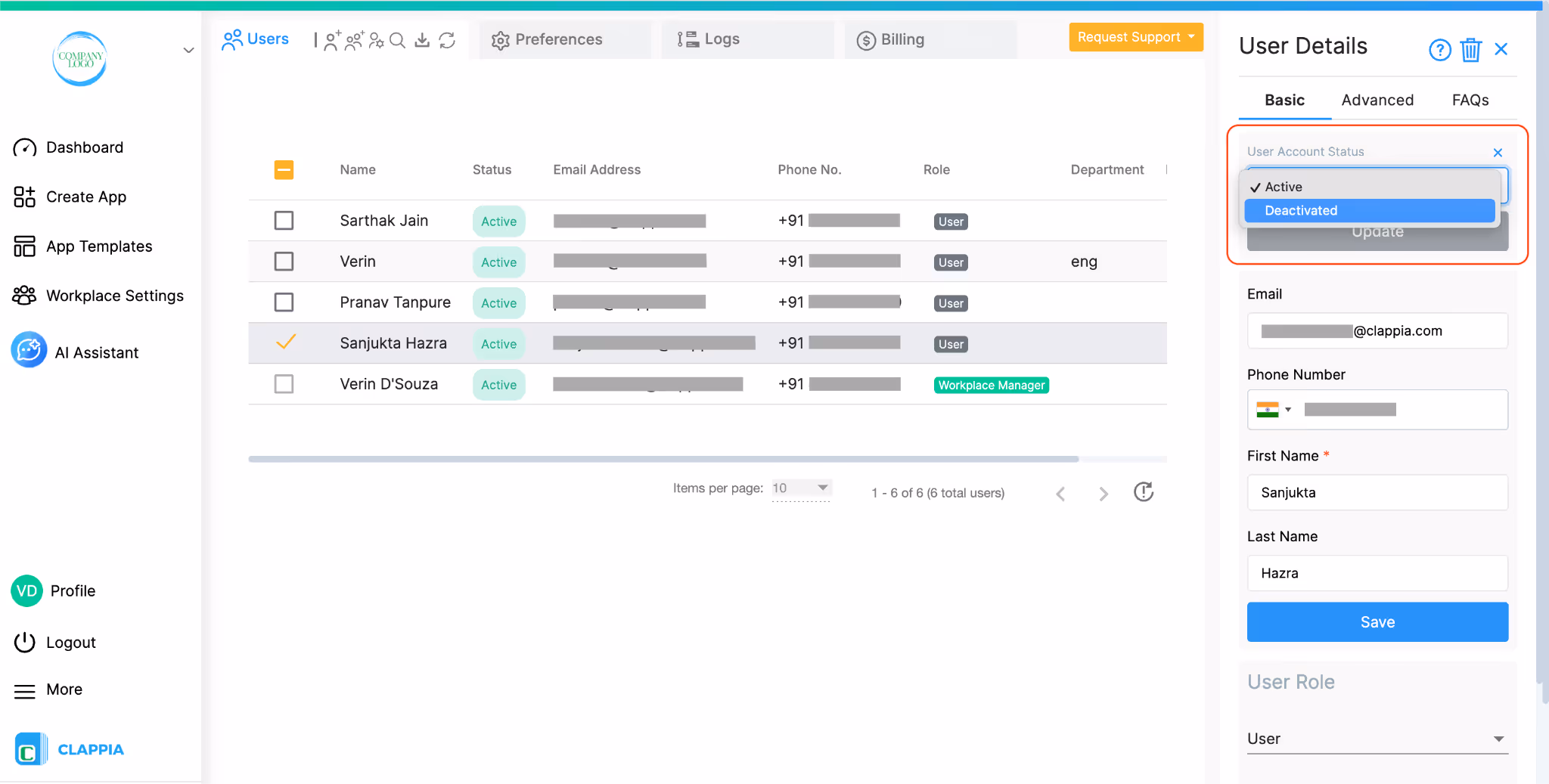The height and width of the screenshot is (784, 1549).
Task: Click the name Pranav Tanpure
Action: (395, 302)
